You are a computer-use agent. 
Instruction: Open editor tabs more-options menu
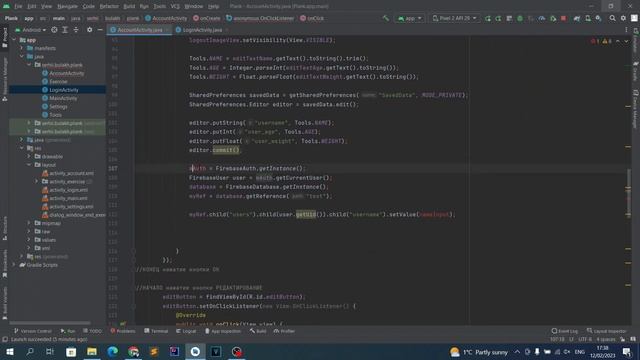pos(626,30)
